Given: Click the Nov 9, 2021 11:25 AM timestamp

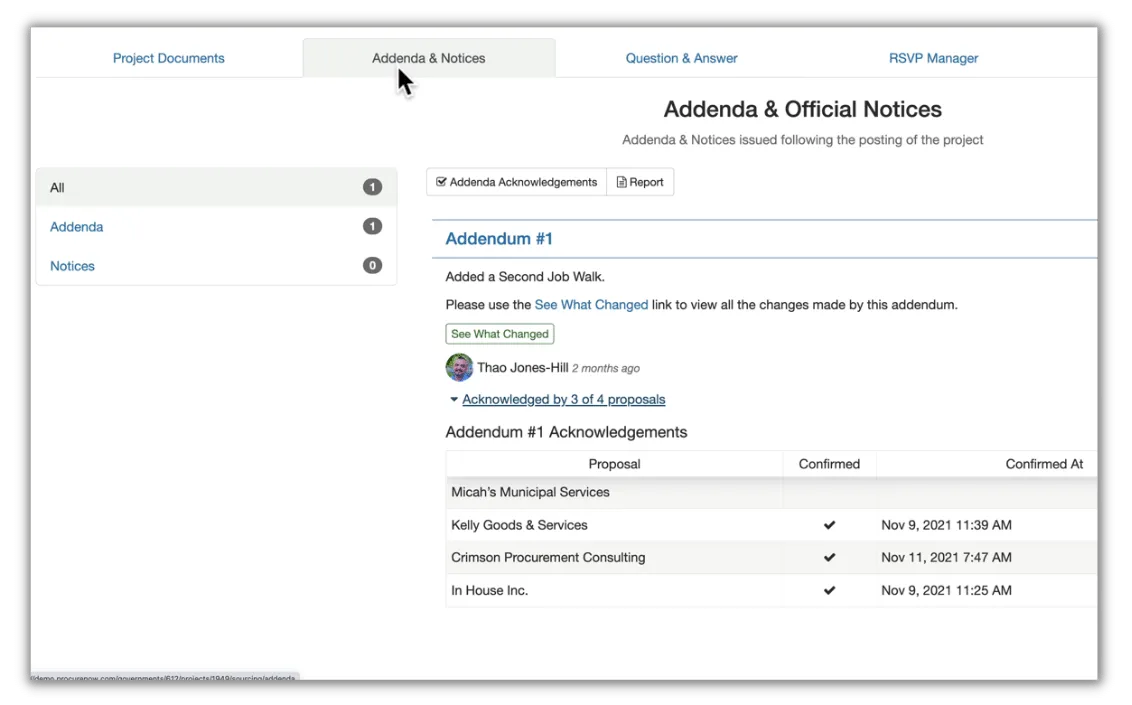Looking at the screenshot, I should 946,590.
